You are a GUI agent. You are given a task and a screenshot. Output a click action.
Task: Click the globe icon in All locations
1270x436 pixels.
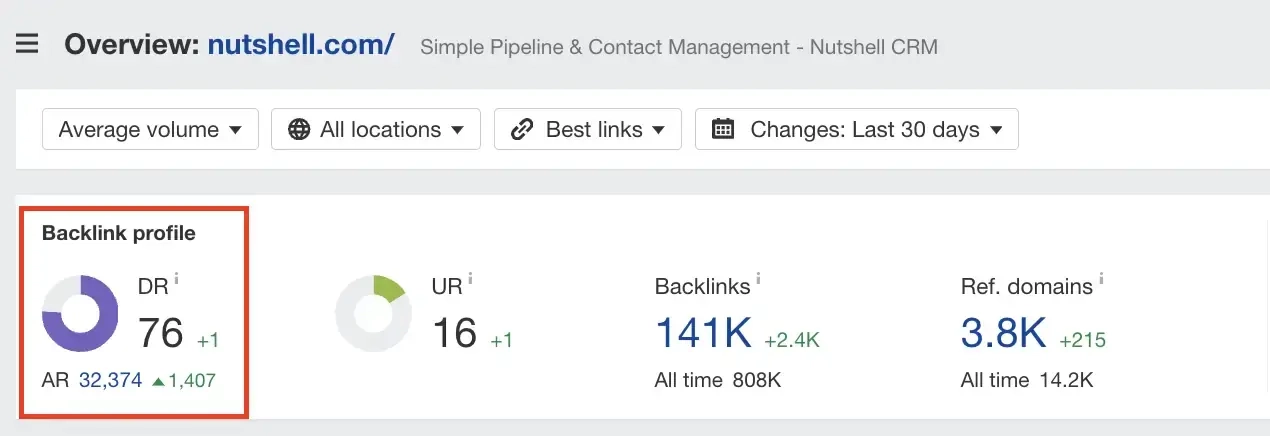pos(298,130)
